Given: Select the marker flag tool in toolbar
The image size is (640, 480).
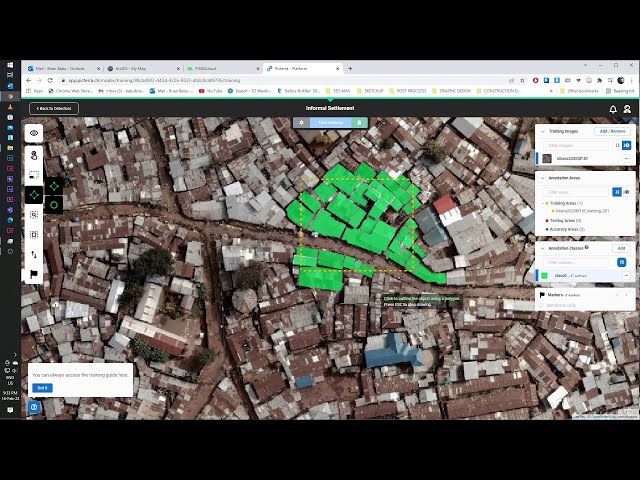Looking at the screenshot, I should 34,274.
